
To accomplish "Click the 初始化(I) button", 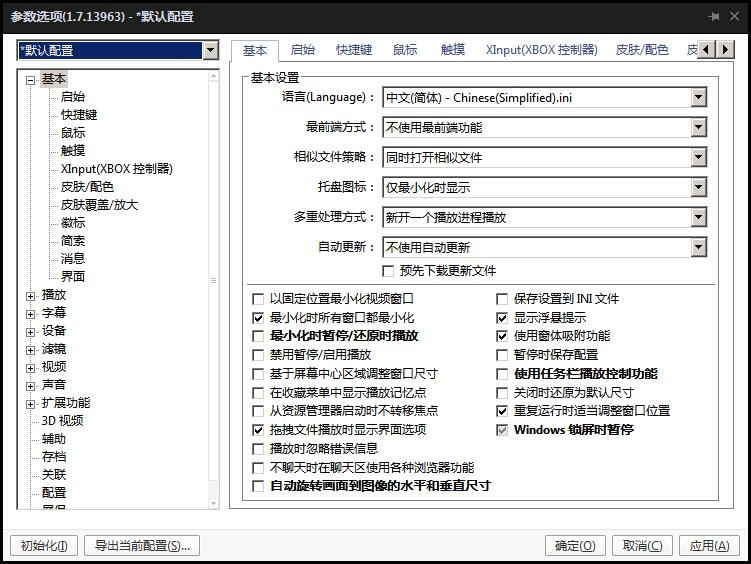I will pos(44,545).
